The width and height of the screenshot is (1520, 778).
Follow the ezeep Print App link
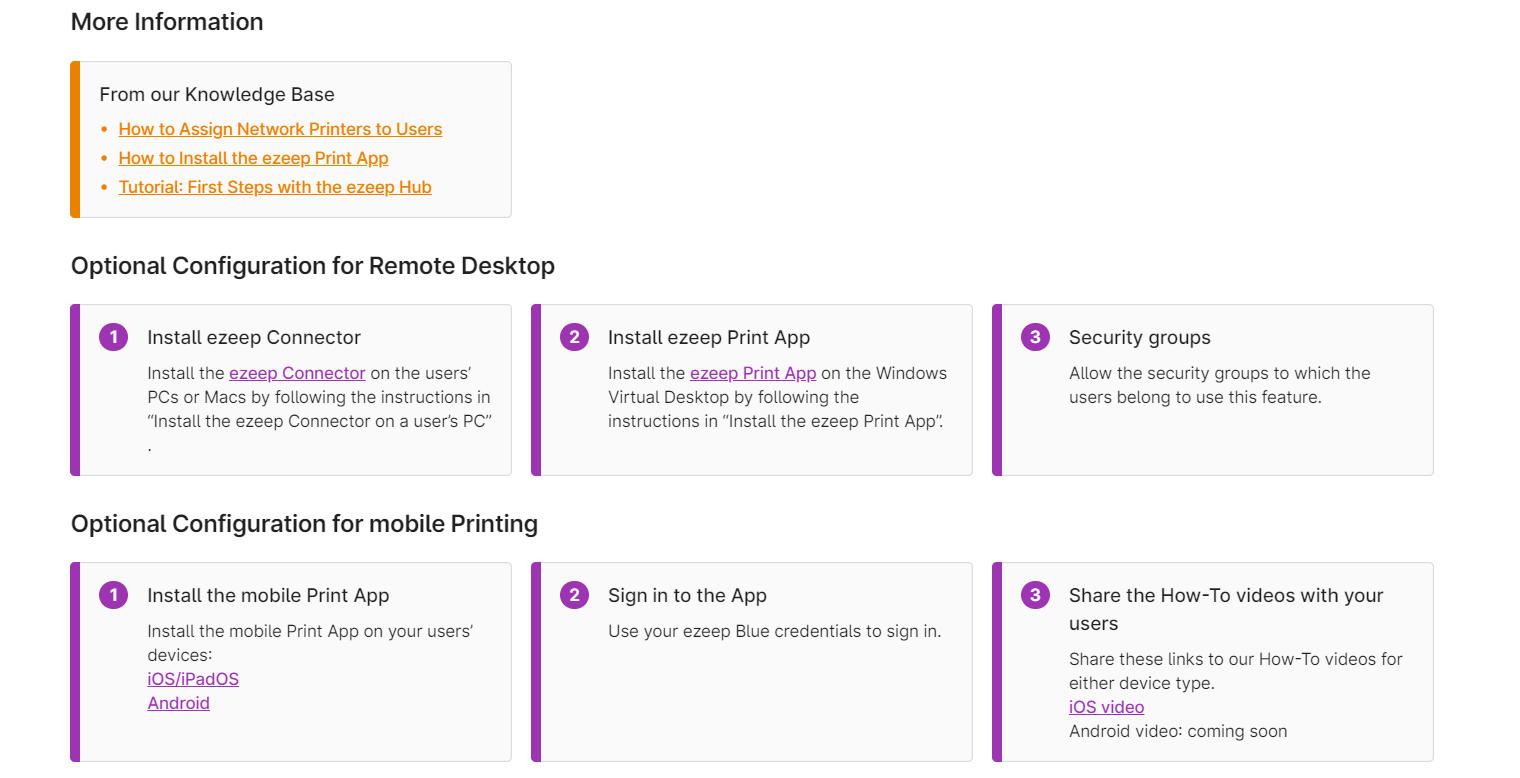753,373
